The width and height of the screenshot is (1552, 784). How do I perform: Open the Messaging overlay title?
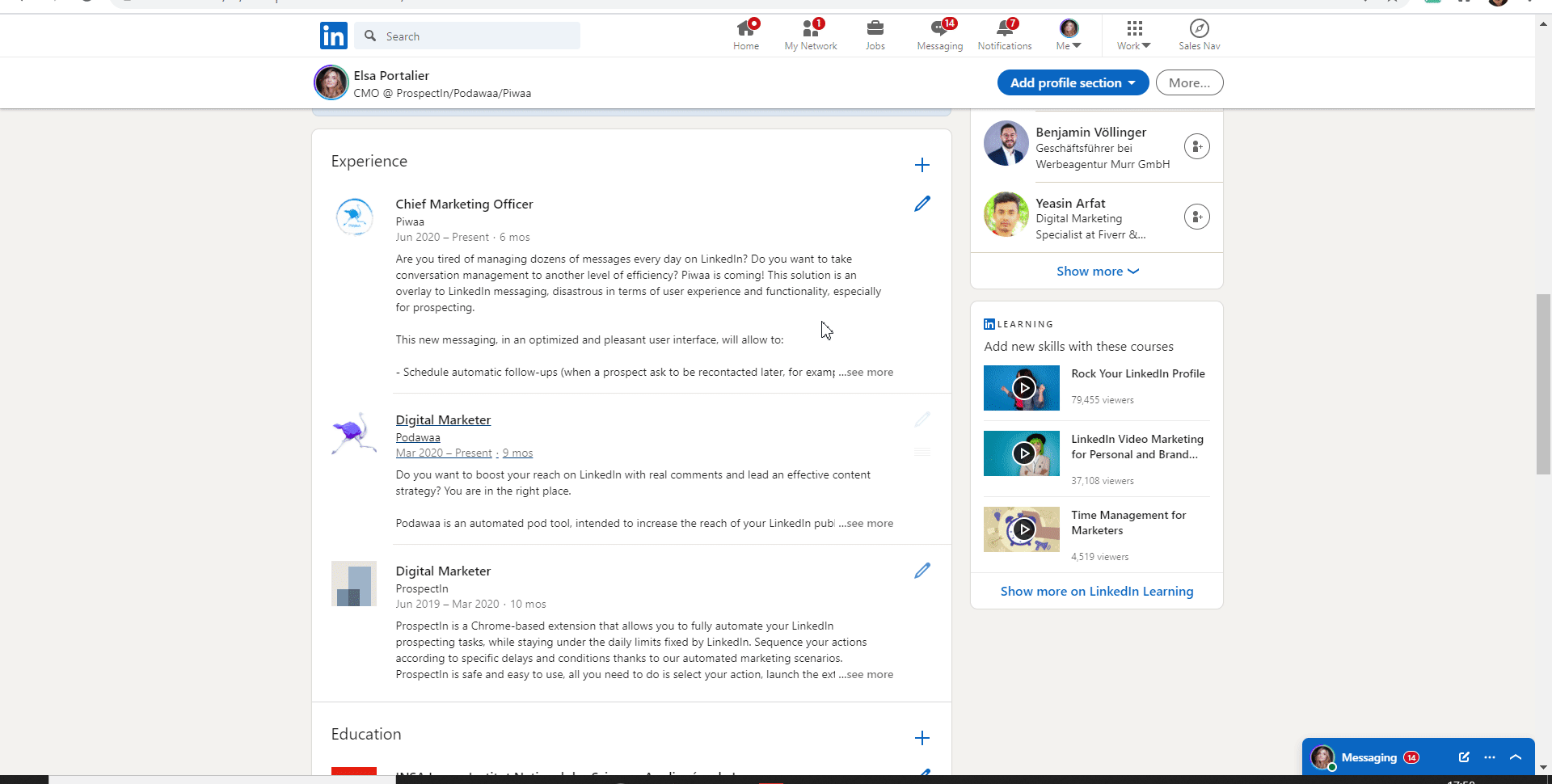(x=1369, y=757)
